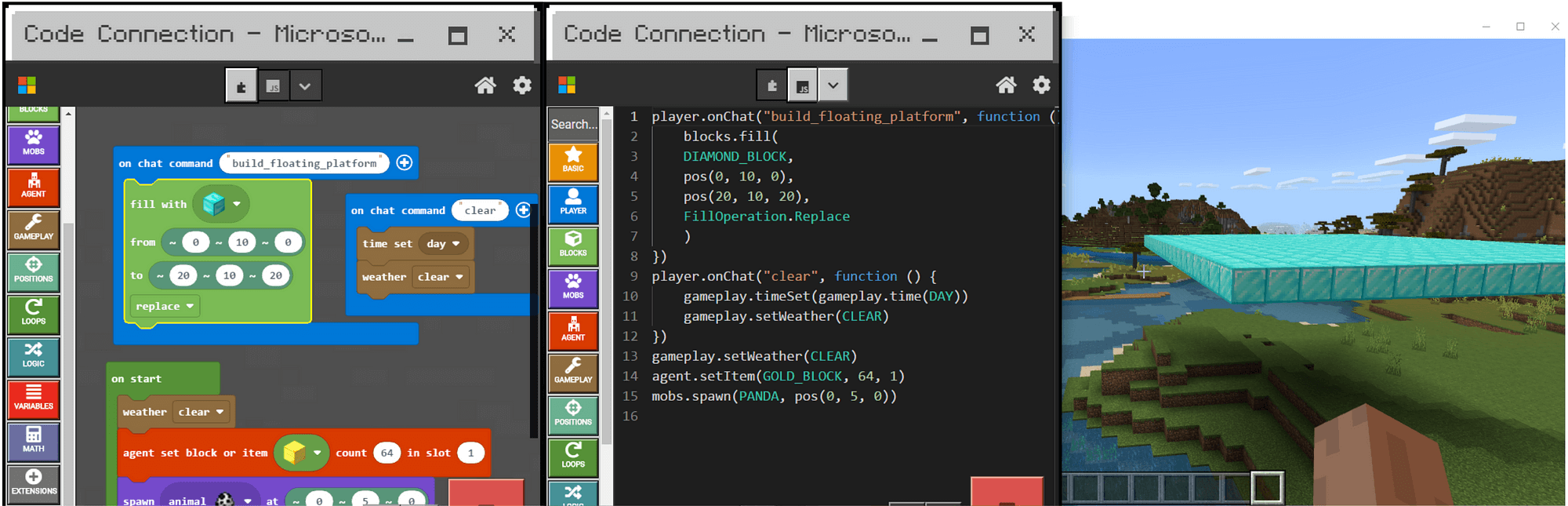Switch to JavaScript view in right window
1568x506 pixels.
pos(803,85)
